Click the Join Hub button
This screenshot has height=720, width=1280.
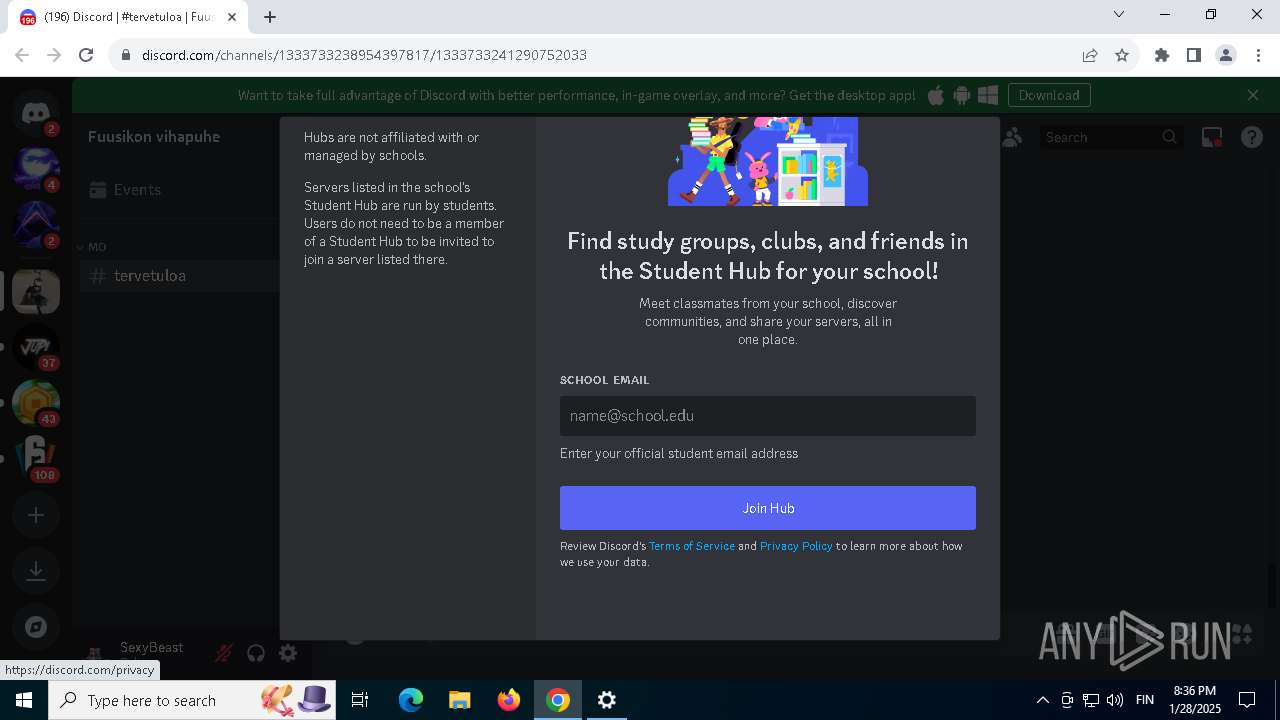click(768, 508)
